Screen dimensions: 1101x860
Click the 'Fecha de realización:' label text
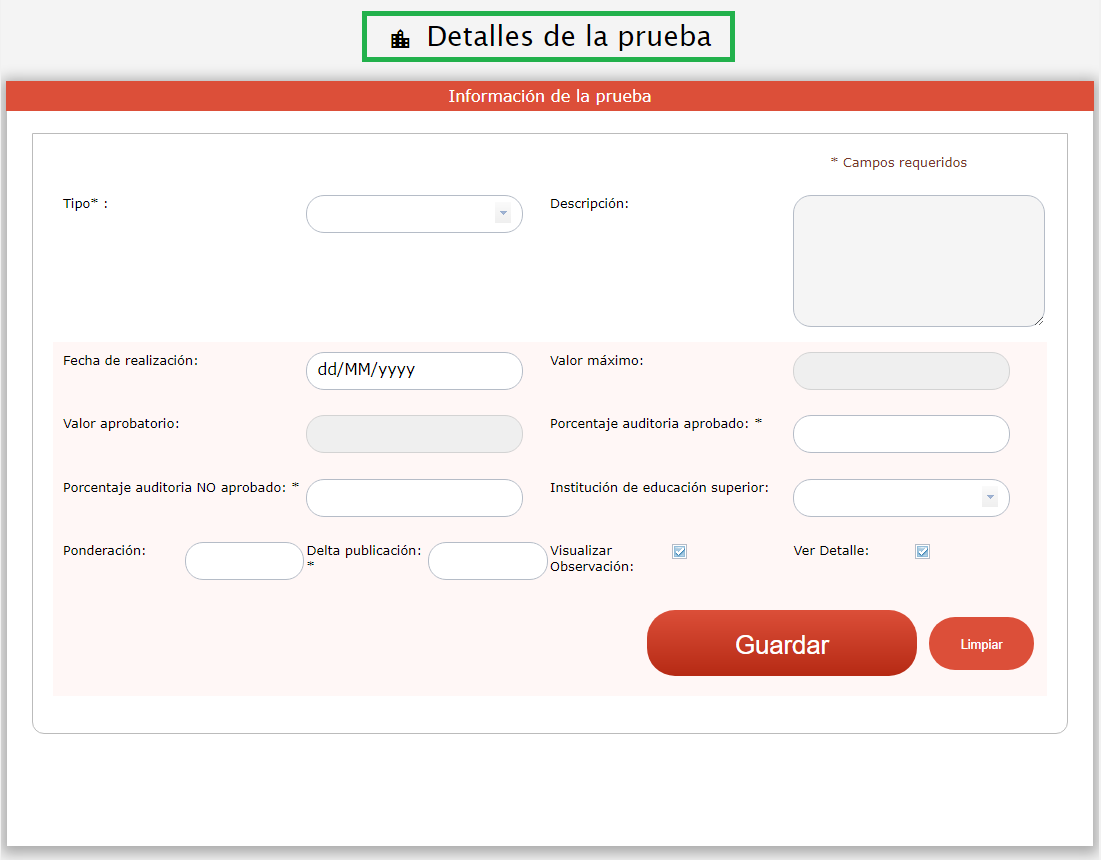[130, 360]
